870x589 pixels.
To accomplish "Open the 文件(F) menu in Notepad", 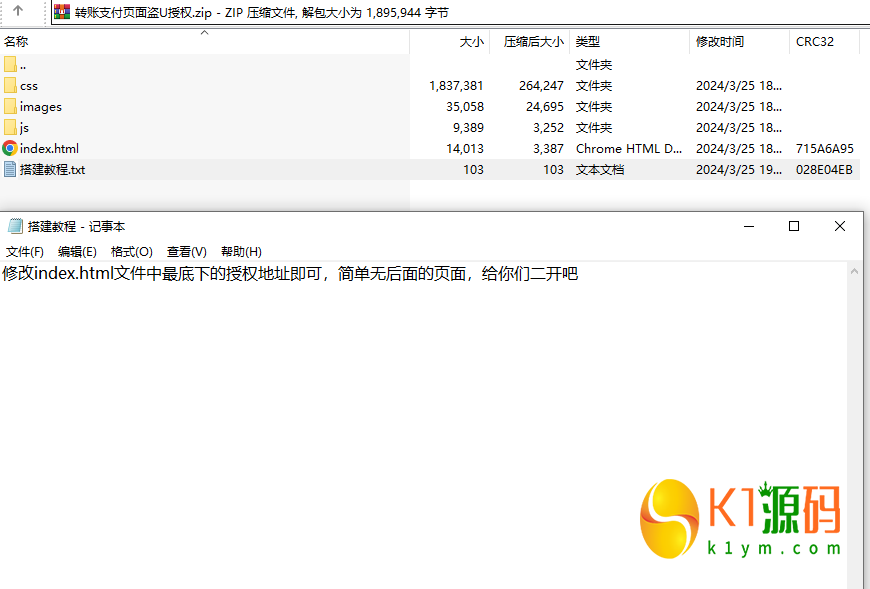I will tap(24, 252).
